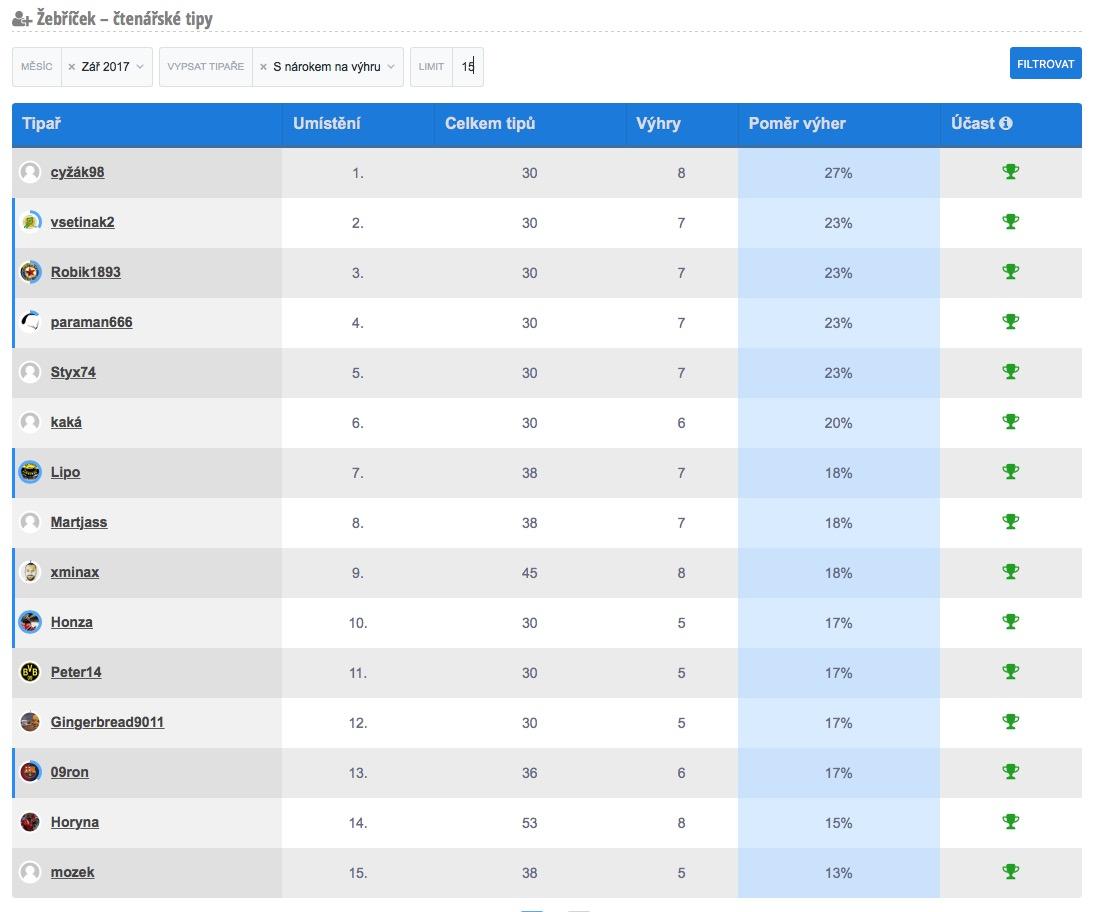
Task: Remove the S nárokem na výhru filter
Action: click(263, 67)
